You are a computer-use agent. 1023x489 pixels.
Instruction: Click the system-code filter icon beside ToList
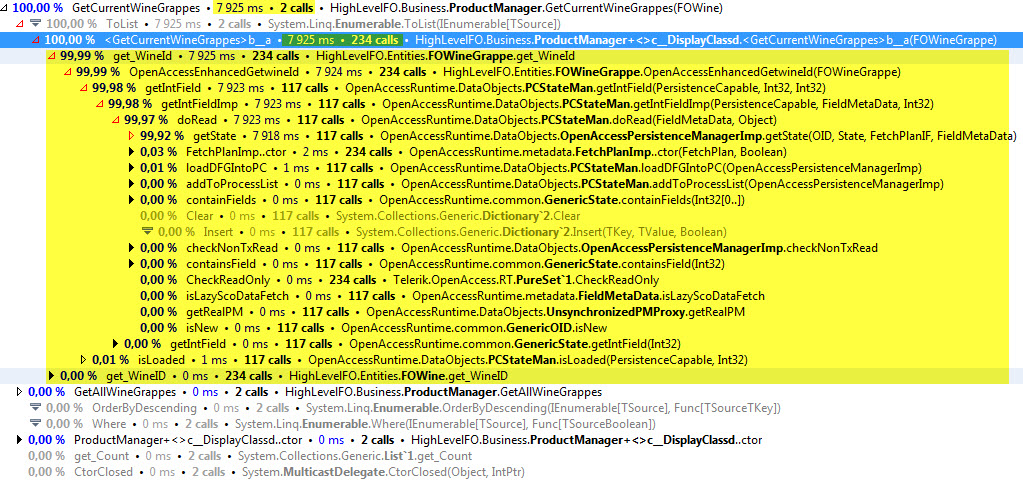click(x=35, y=24)
